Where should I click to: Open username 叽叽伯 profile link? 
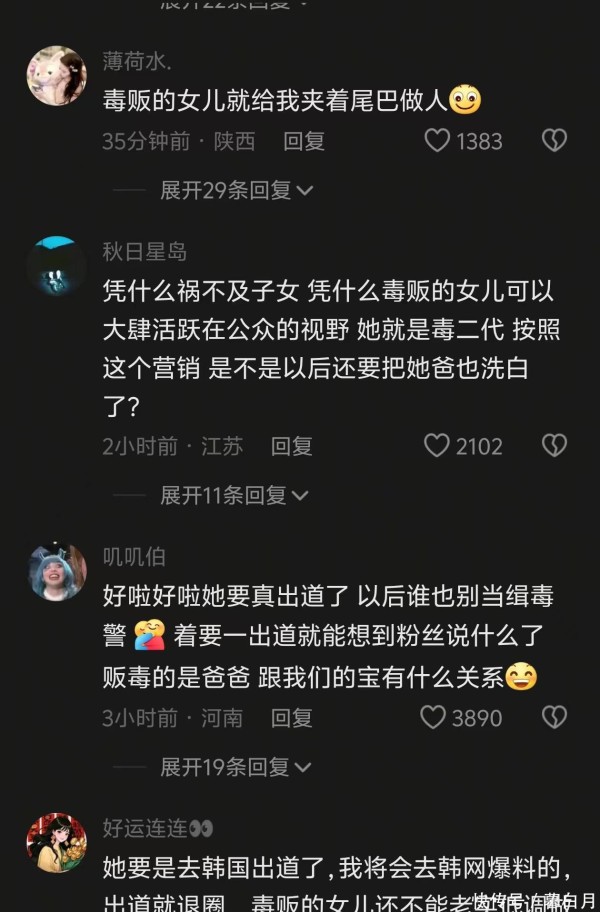tap(134, 557)
